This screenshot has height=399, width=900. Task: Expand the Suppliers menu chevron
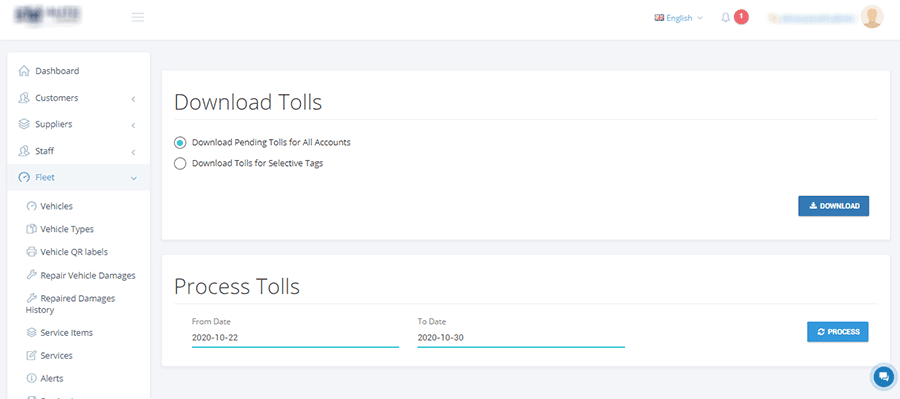pos(133,125)
